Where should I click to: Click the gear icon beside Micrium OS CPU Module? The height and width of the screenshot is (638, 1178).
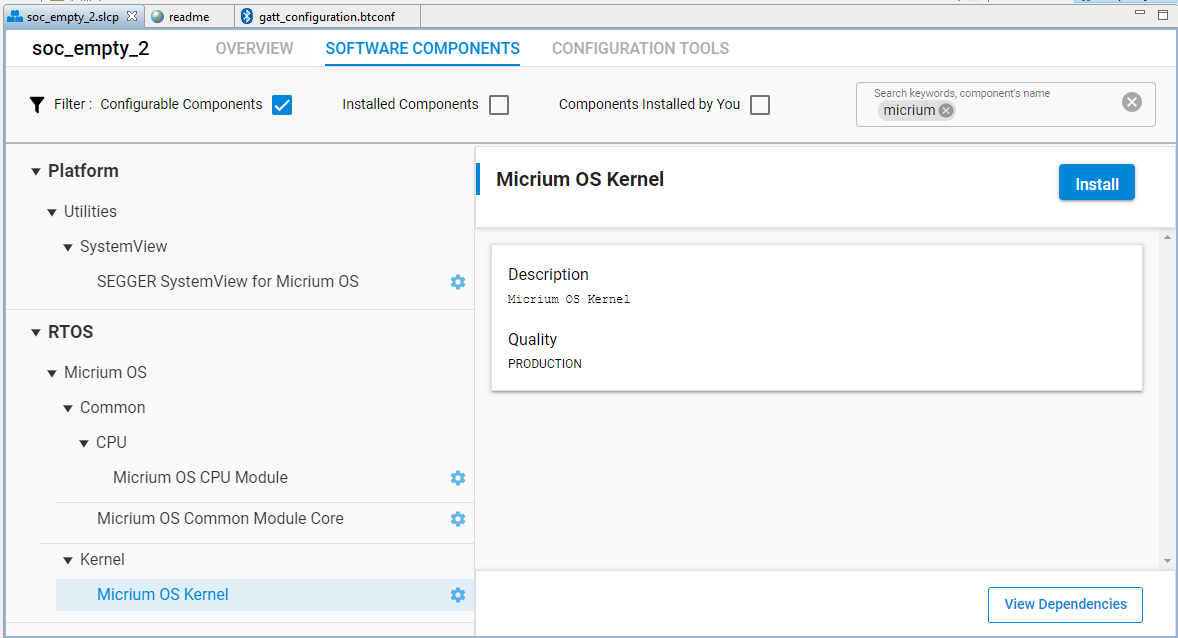tap(457, 478)
